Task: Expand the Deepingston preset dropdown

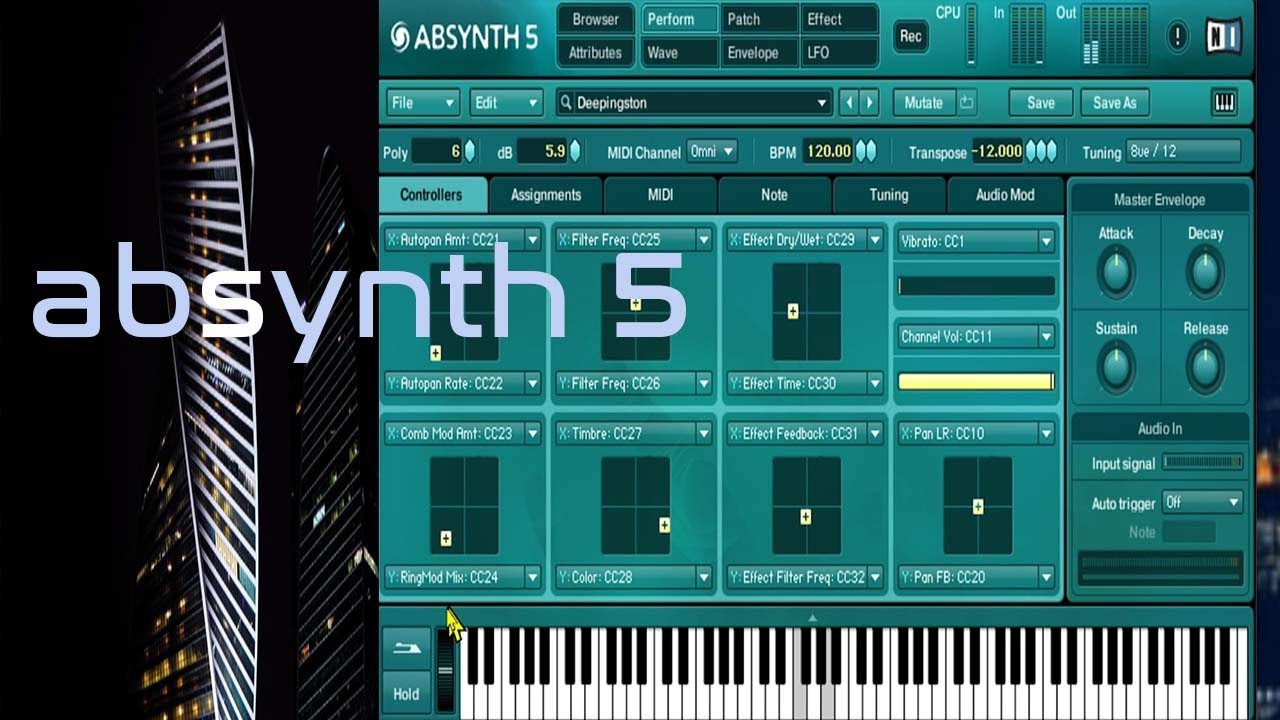Action: (x=822, y=102)
